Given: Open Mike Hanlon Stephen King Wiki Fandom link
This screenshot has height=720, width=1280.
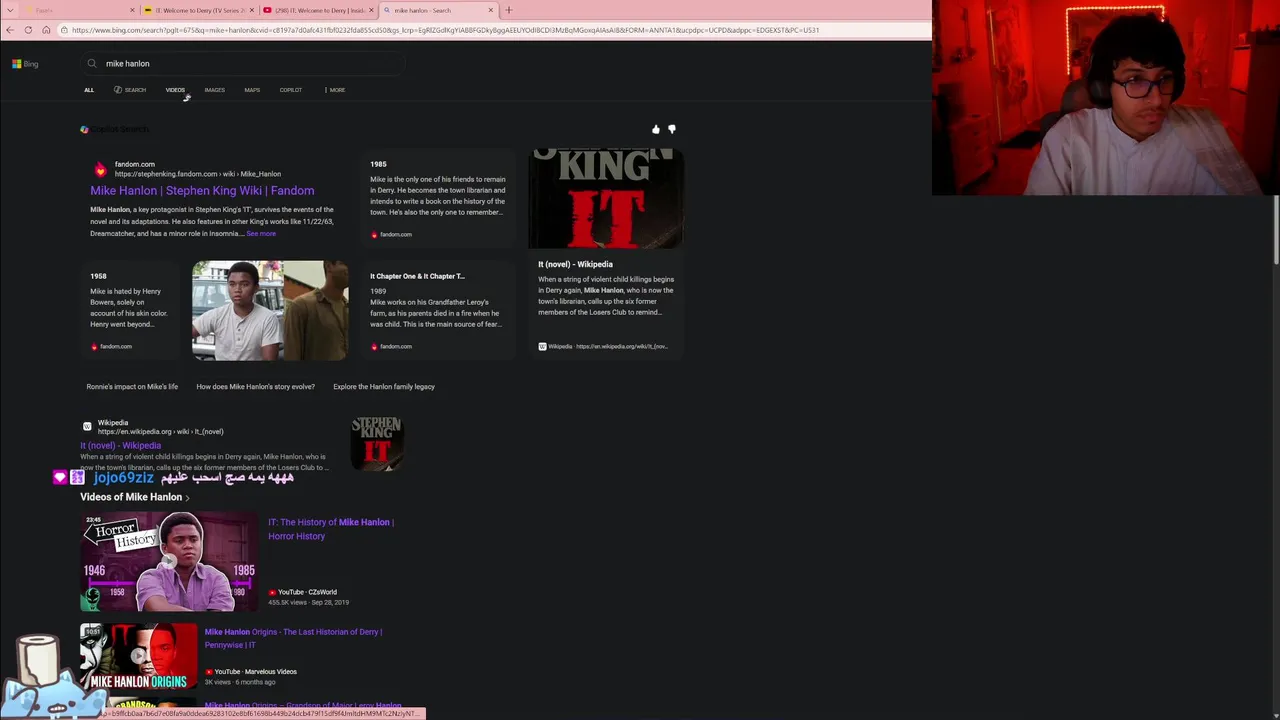Looking at the screenshot, I should (x=202, y=191).
